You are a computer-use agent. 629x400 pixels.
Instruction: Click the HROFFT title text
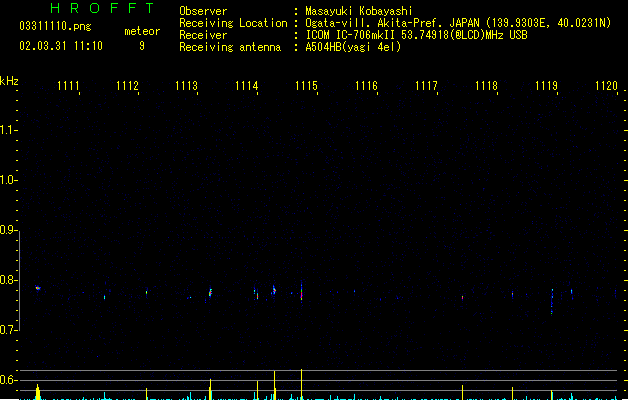(x=102, y=8)
